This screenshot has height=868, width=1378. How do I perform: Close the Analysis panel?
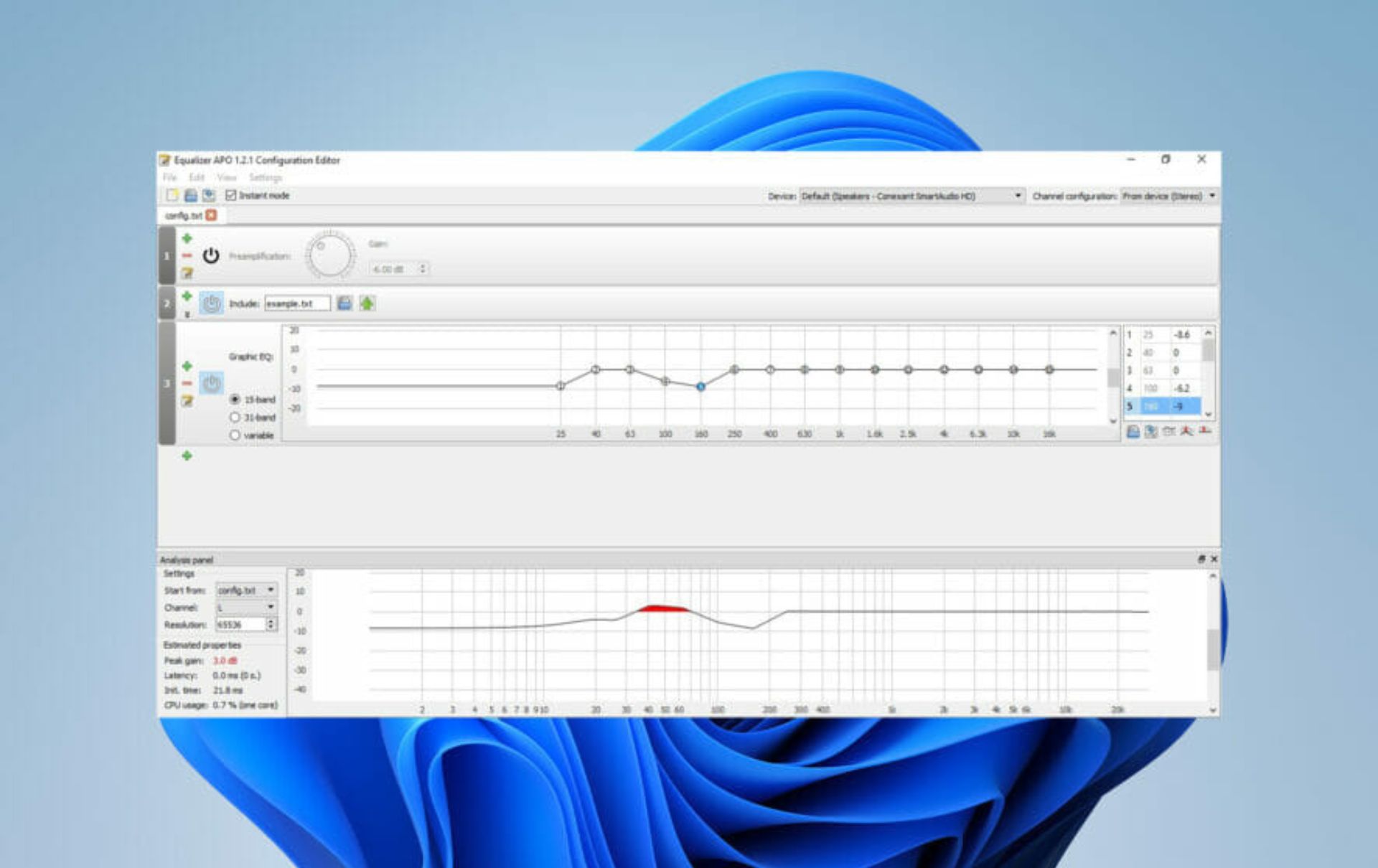click(1214, 559)
